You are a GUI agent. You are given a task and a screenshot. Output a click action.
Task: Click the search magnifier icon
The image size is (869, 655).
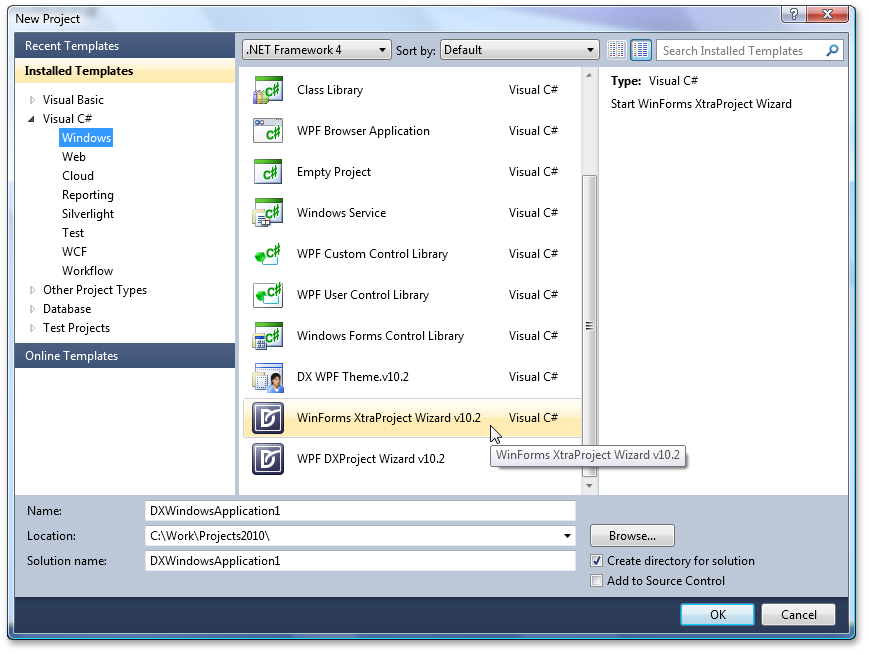(831, 50)
